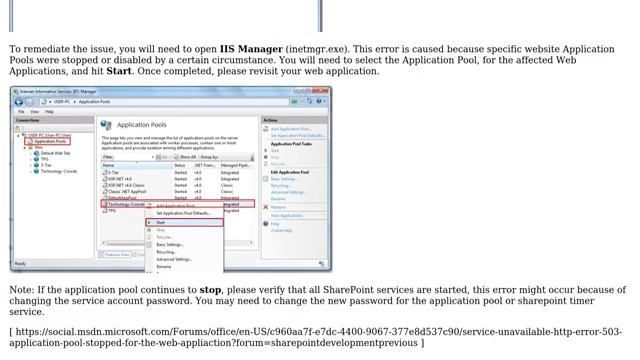Click Recycle in the Actions pane
Image resolution: width=640 pixels, height=360 pixels.
point(278,164)
